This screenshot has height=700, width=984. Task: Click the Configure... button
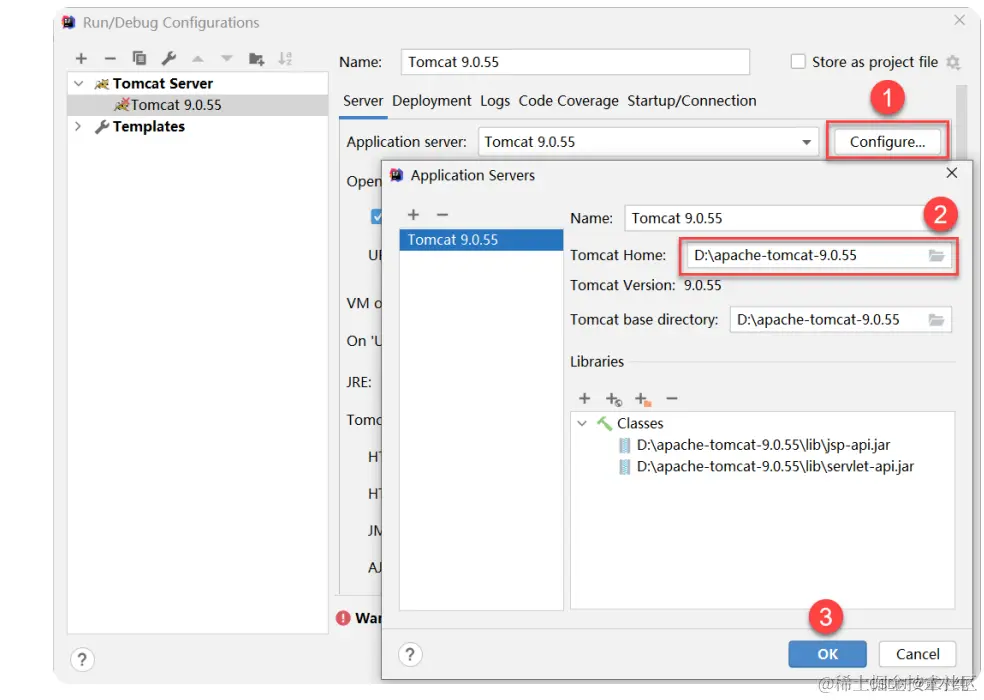[x=887, y=142]
